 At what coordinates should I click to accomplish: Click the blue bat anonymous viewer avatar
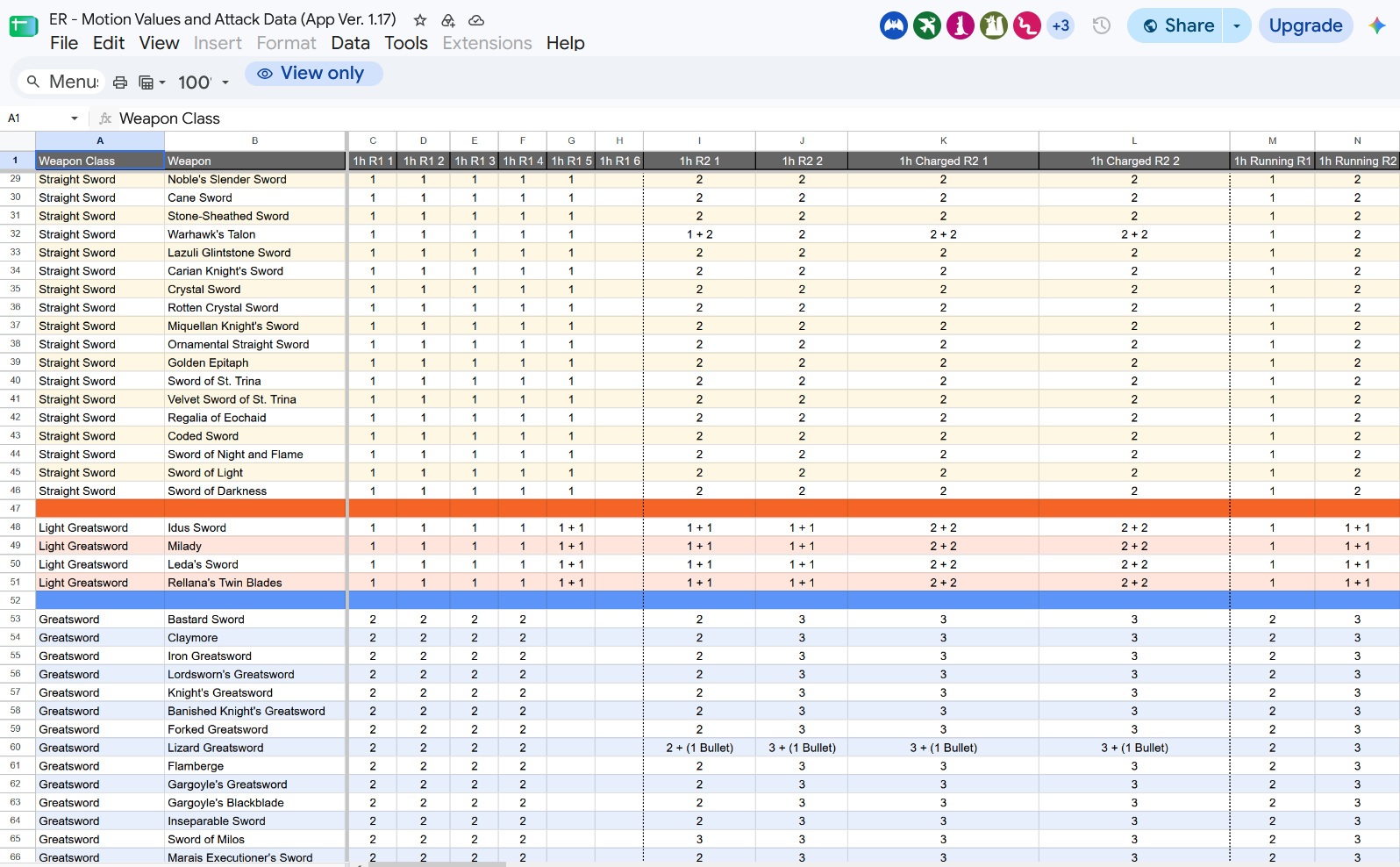click(894, 25)
